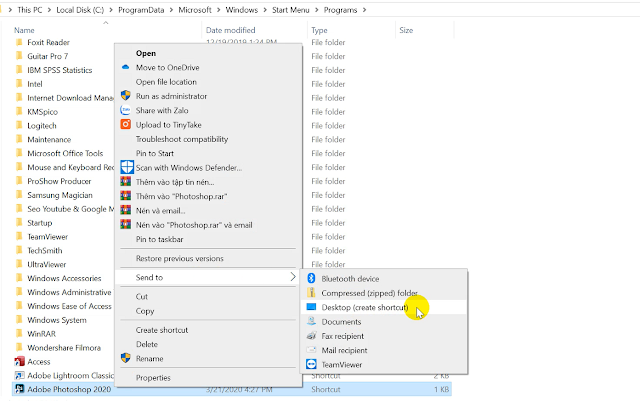The image size is (640, 401).
Task: Expand breadcrumb arrow after ProgramData
Action: click(171, 10)
